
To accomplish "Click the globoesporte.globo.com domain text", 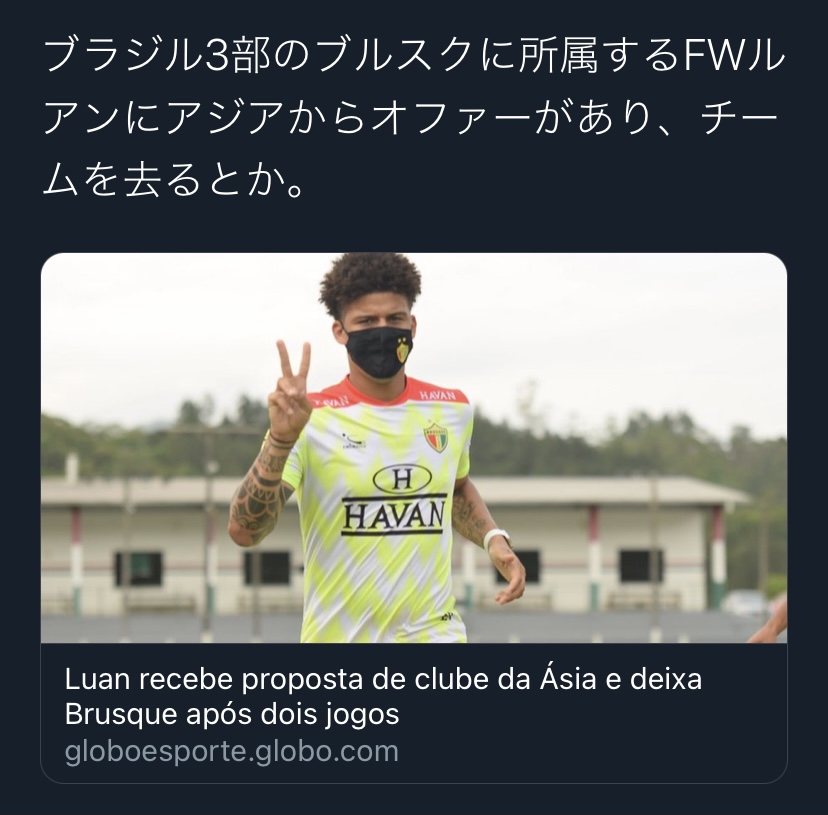I will tap(231, 751).
